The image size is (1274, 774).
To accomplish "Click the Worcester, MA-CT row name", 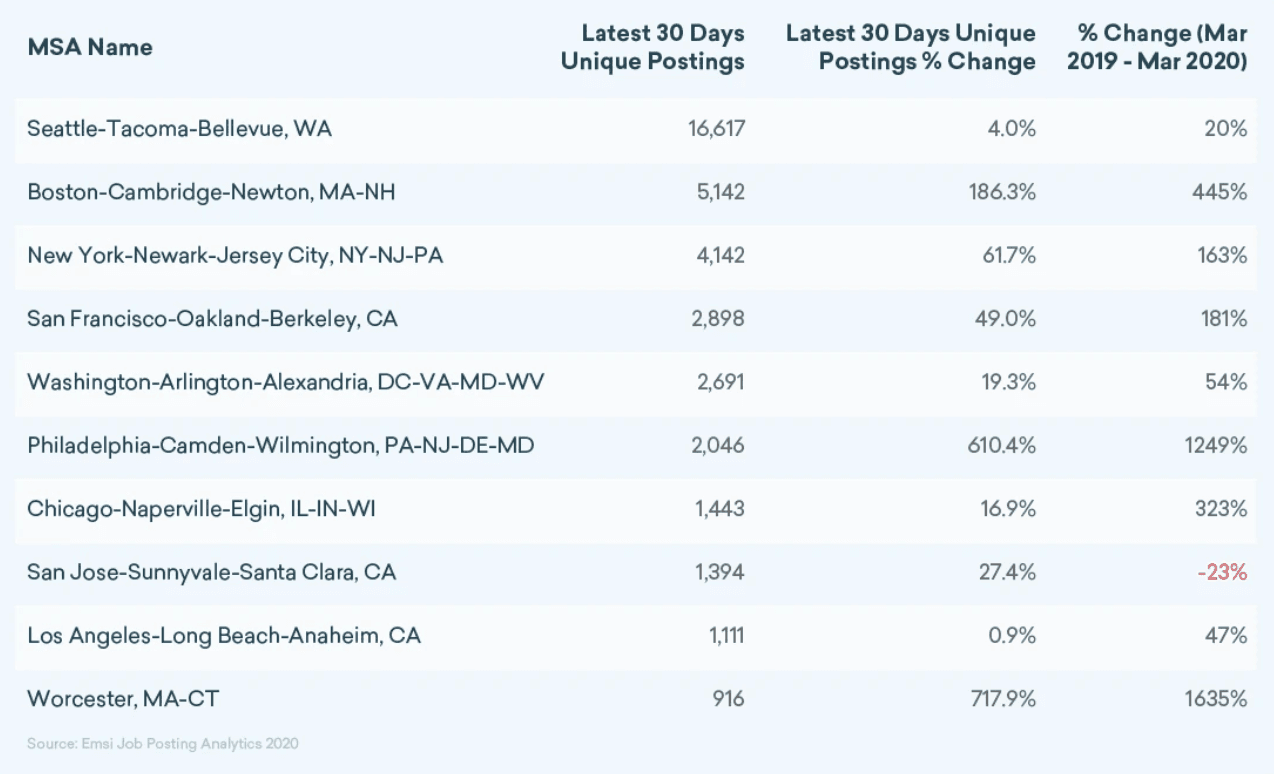I will (x=123, y=698).
